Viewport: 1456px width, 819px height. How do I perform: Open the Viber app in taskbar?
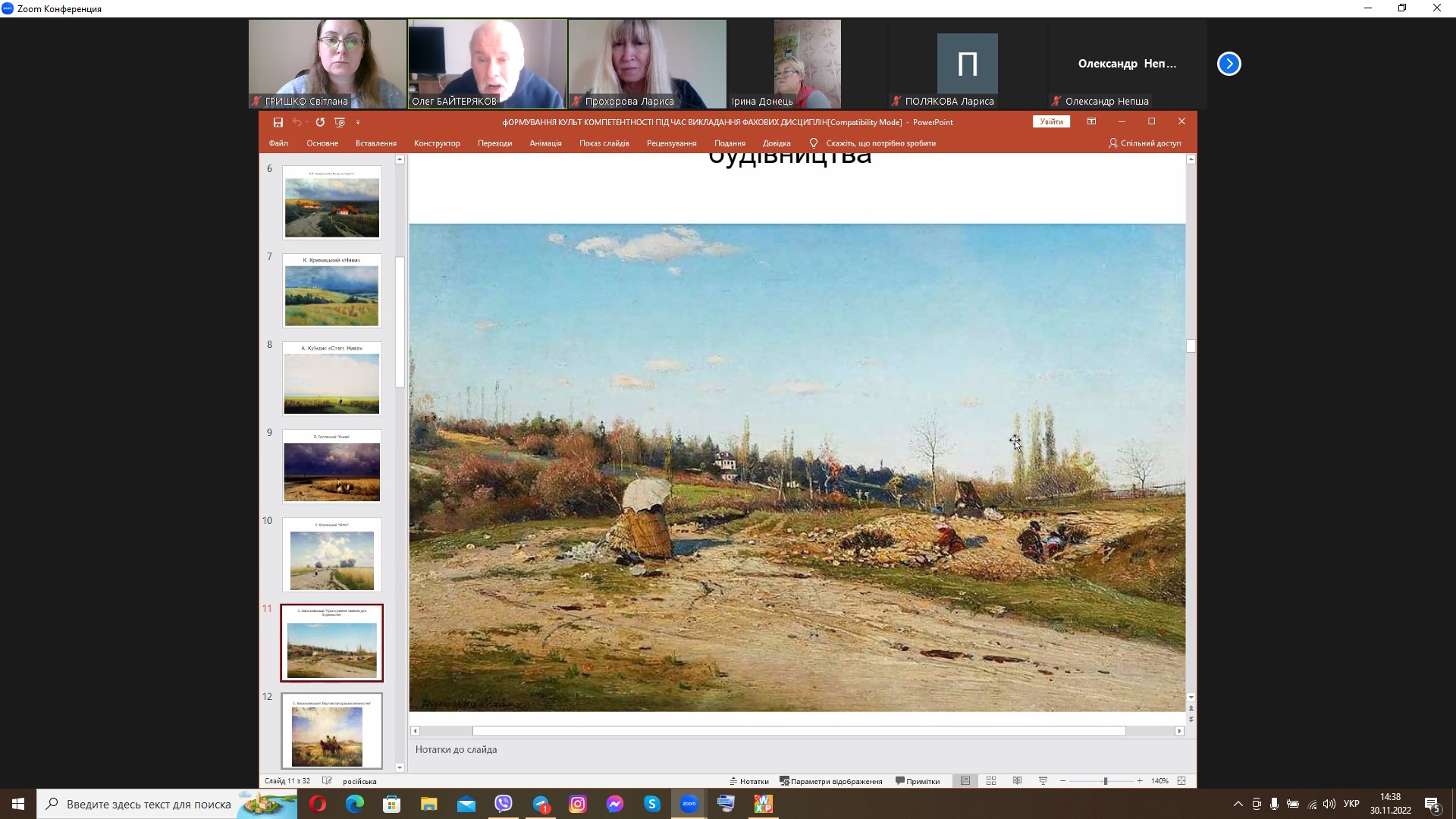click(x=504, y=804)
